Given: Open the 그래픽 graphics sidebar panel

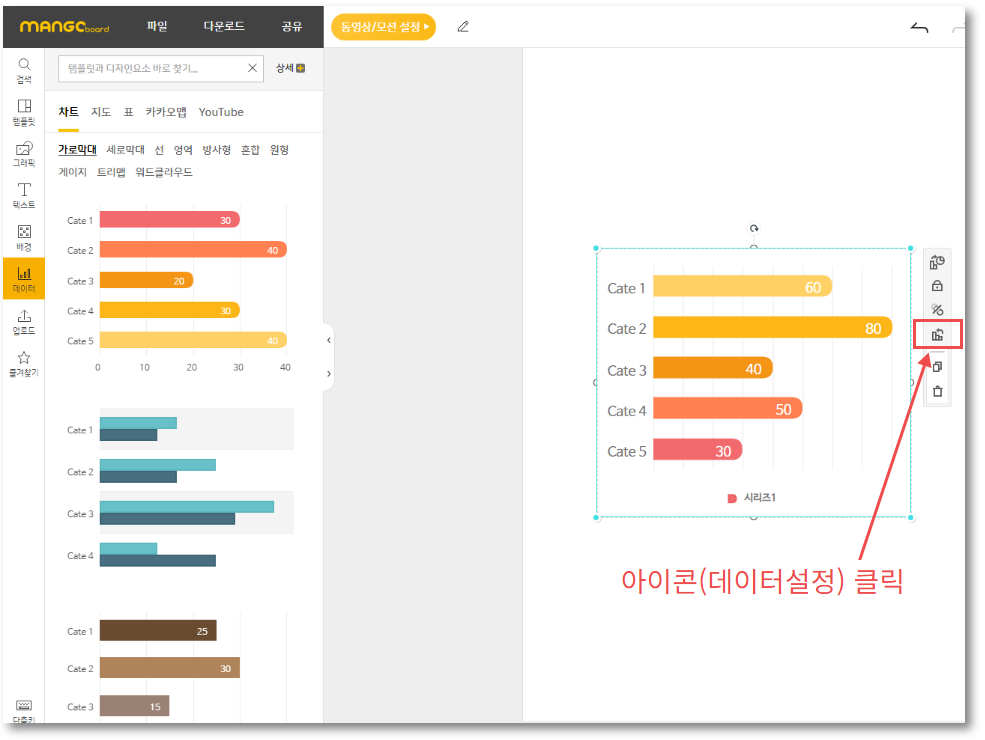Looking at the screenshot, I should pyautogui.click(x=24, y=155).
